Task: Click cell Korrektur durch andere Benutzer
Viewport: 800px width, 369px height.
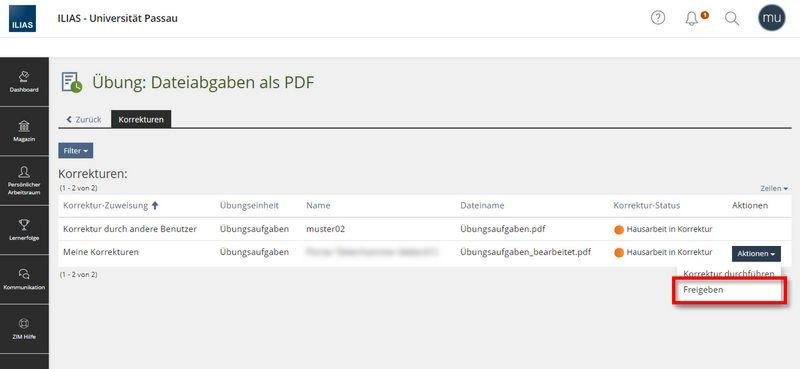Action: pyautogui.click(x=130, y=229)
